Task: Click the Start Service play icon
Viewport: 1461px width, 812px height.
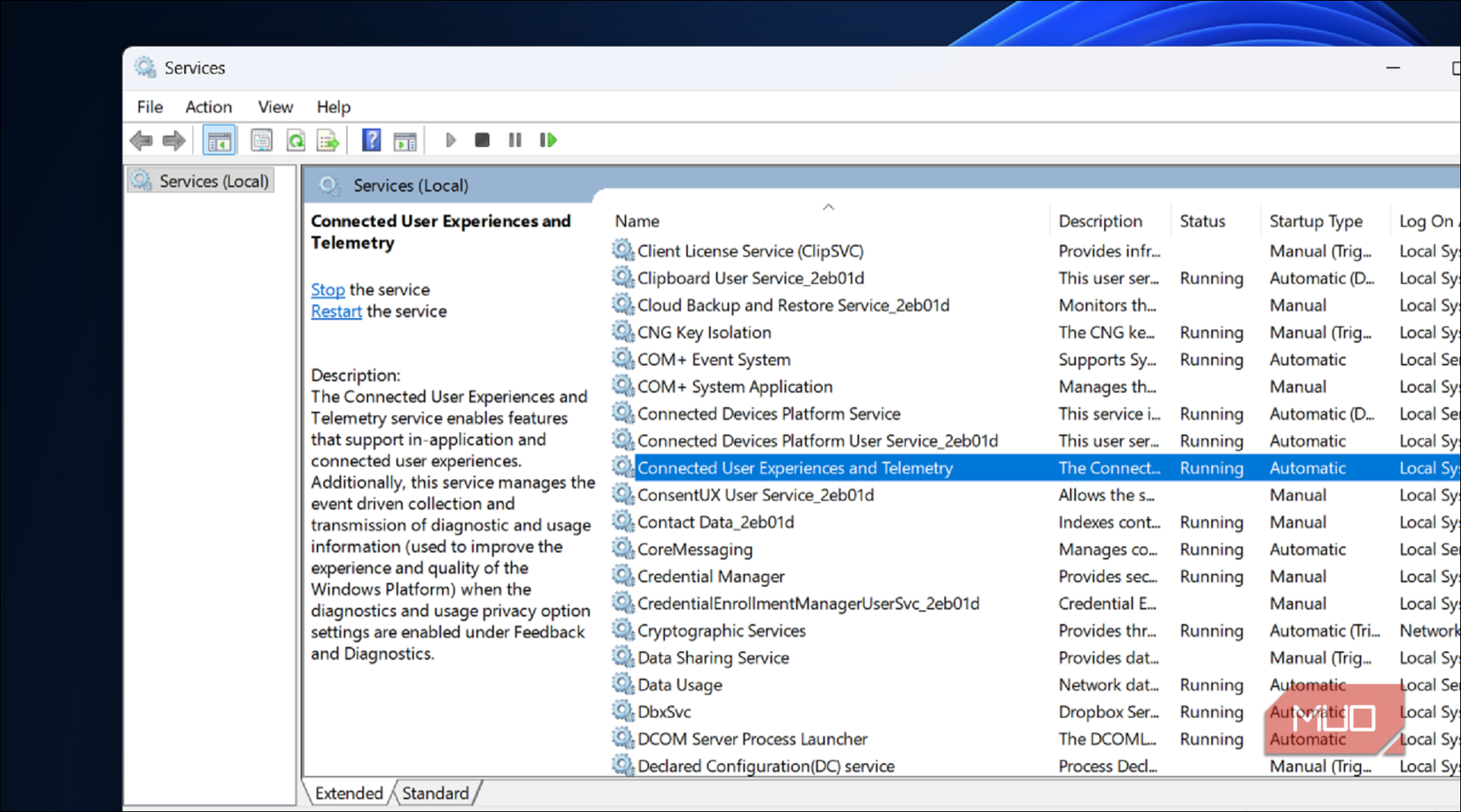Action: point(450,139)
